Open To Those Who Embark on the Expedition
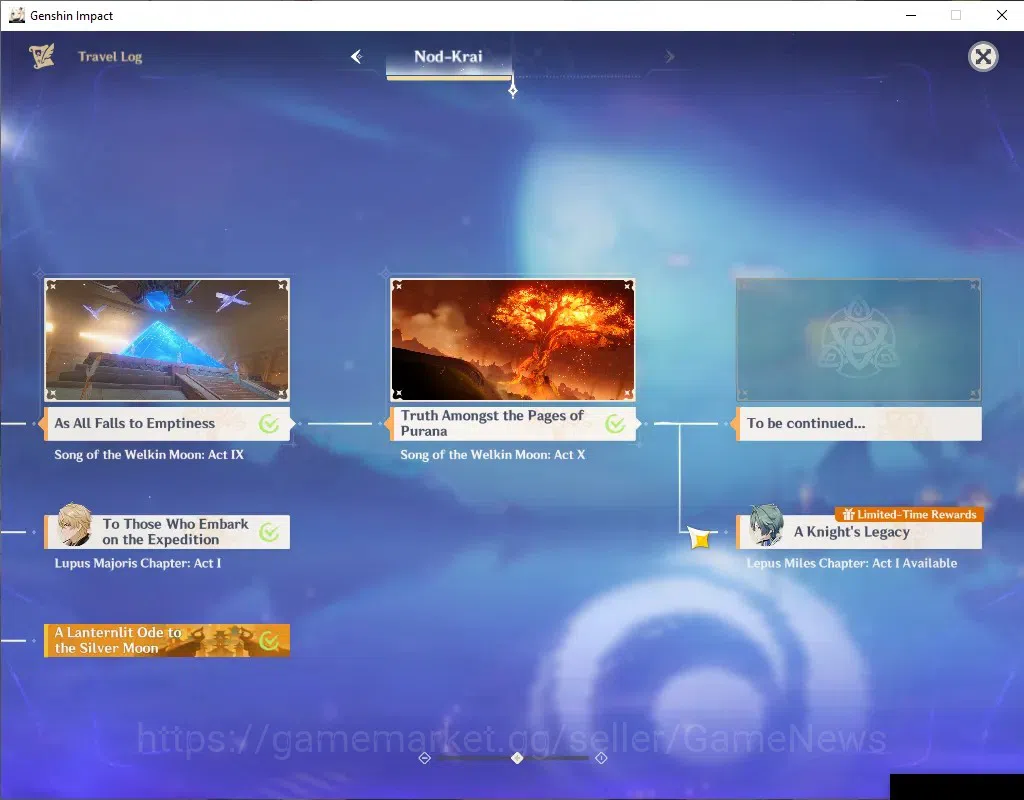 click(x=167, y=532)
